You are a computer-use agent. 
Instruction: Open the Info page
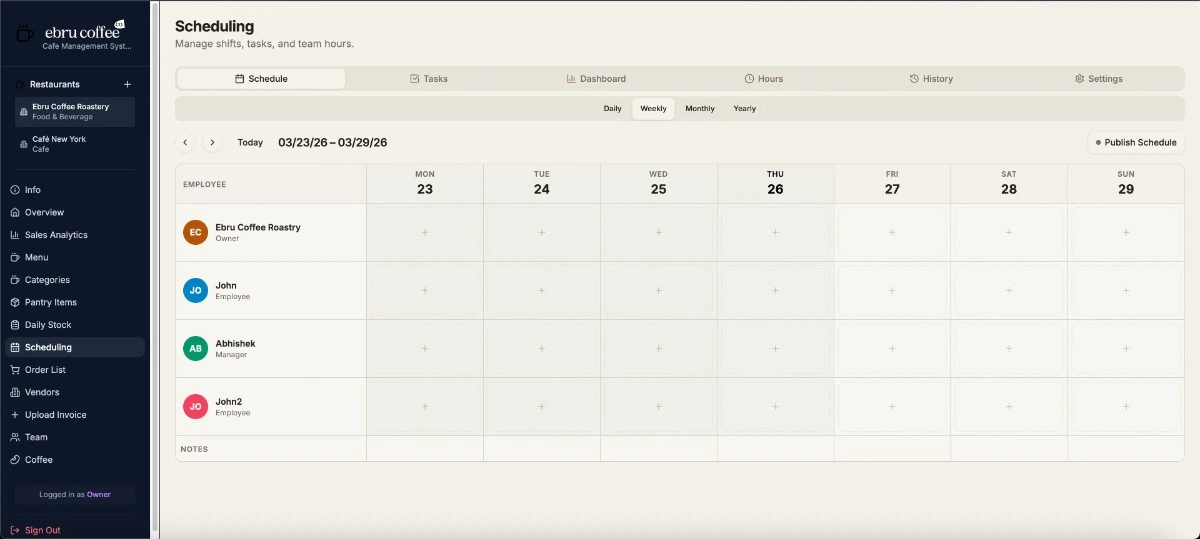tap(75, 190)
